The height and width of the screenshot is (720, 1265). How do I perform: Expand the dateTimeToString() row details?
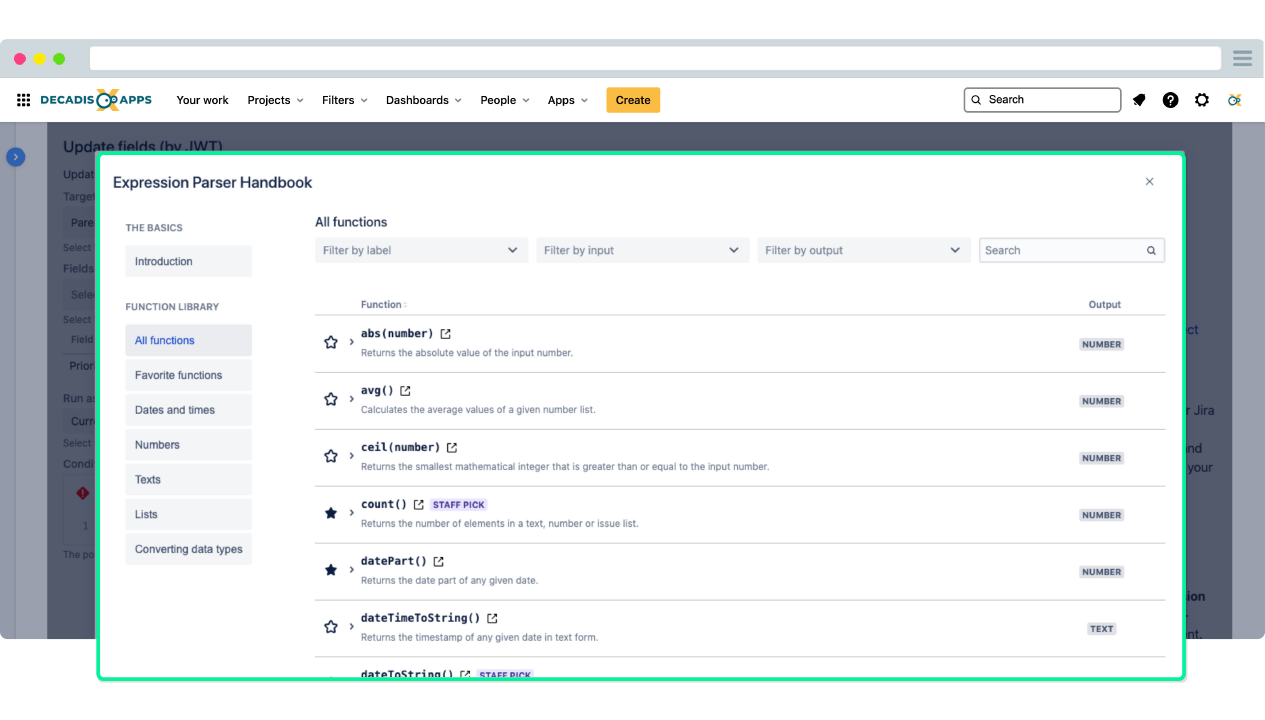(352, 627)
